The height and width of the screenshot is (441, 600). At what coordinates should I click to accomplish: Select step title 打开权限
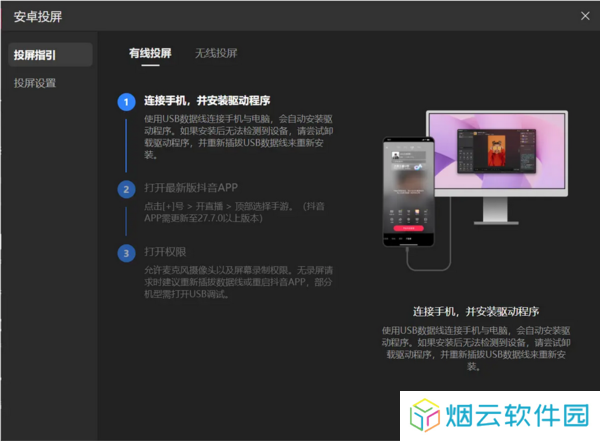click(x=165, y=252)
